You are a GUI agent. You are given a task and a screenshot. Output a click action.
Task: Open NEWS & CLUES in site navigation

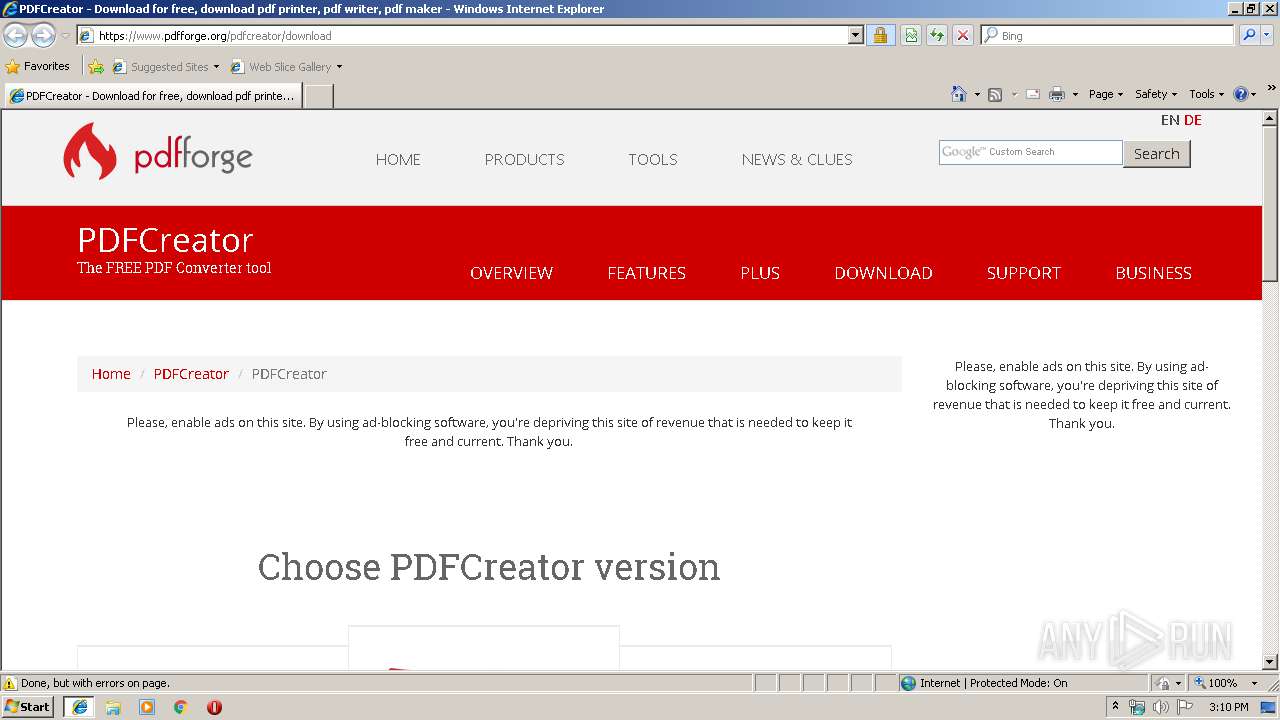tap(797, 159)
